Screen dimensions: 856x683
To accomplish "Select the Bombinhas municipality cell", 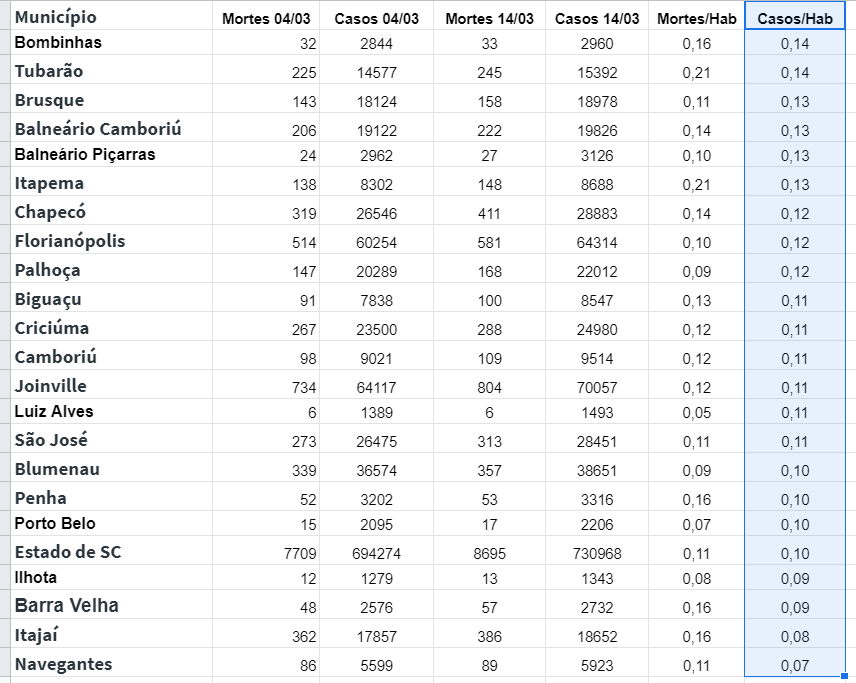I will click(111, 42).
